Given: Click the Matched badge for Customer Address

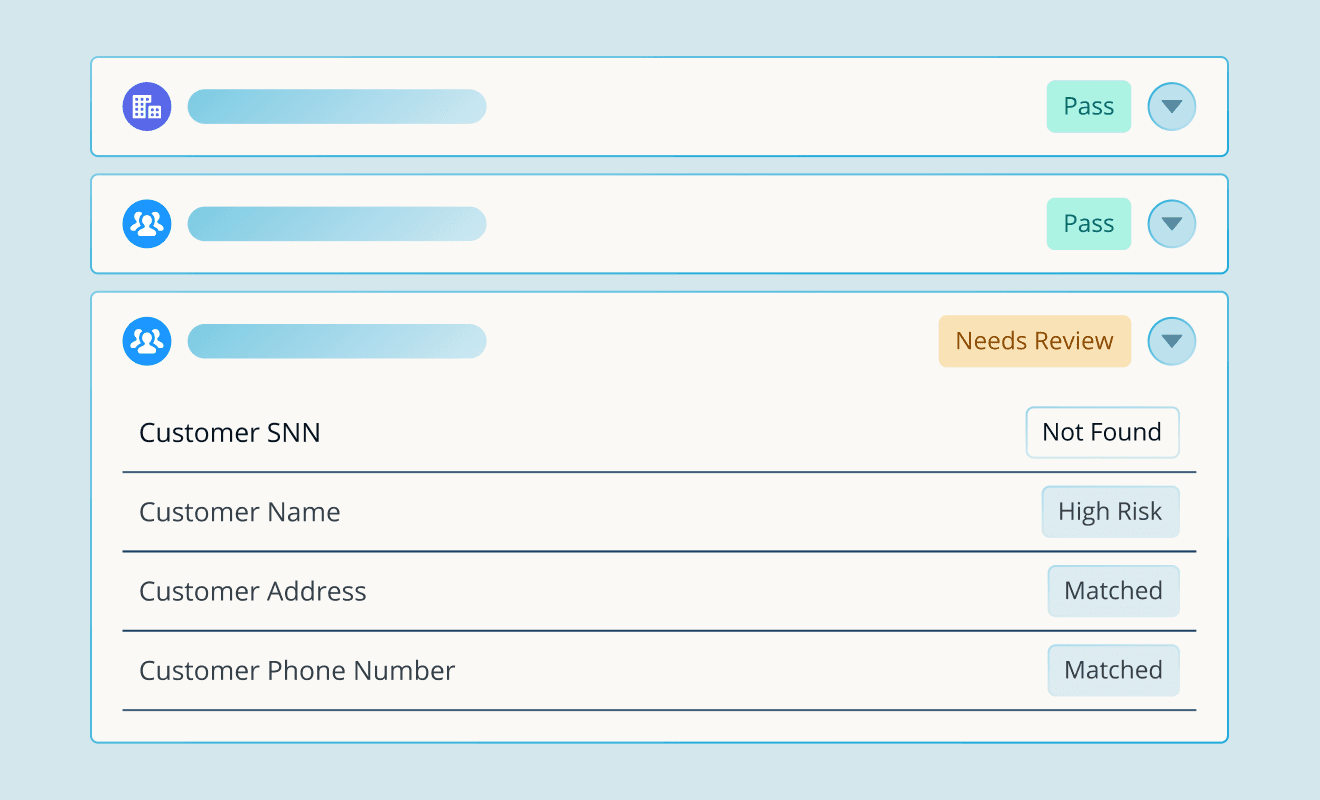Looking at the screenshot, I should (1113, 591).
